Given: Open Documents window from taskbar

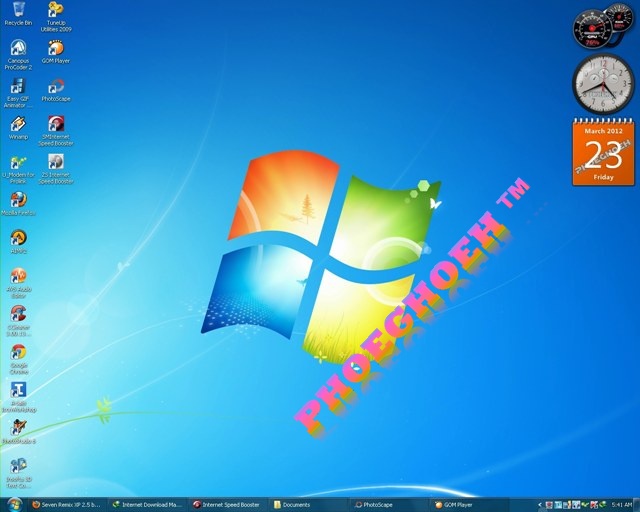Looking at the screenshot, I should coord(308,505).
